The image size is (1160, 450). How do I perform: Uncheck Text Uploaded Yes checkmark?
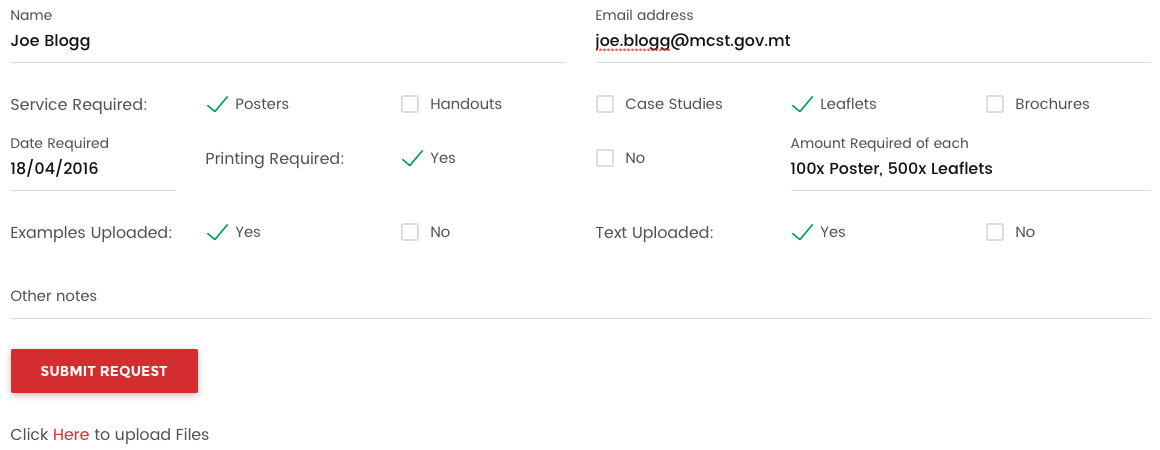coord(802,232)
